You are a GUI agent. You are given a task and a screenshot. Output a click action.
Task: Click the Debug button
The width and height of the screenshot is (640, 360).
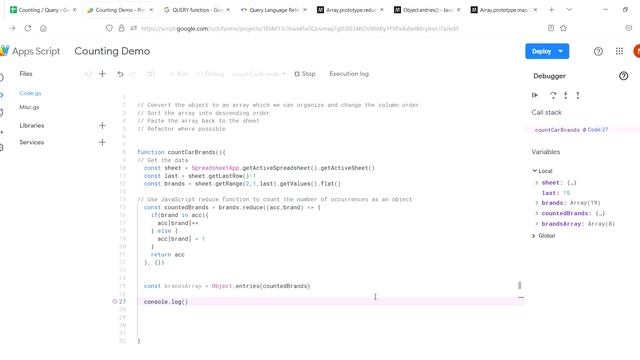point(210,74)
